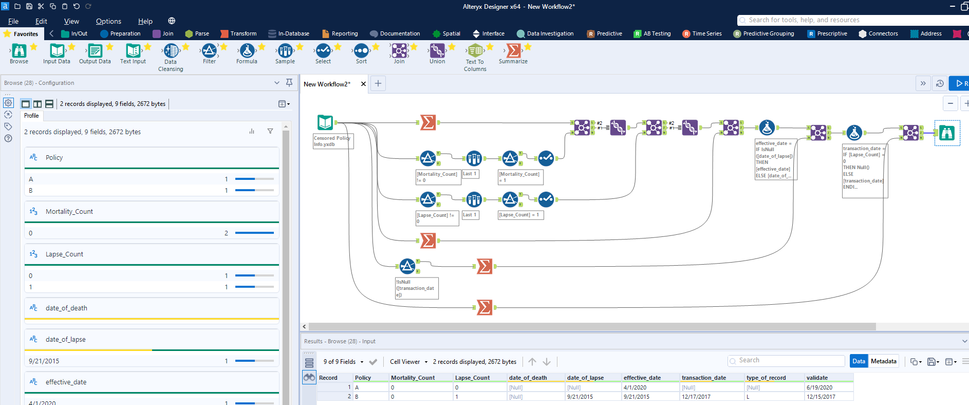
Task: Click the Run workflow button
Action: [x=959, y=83]
